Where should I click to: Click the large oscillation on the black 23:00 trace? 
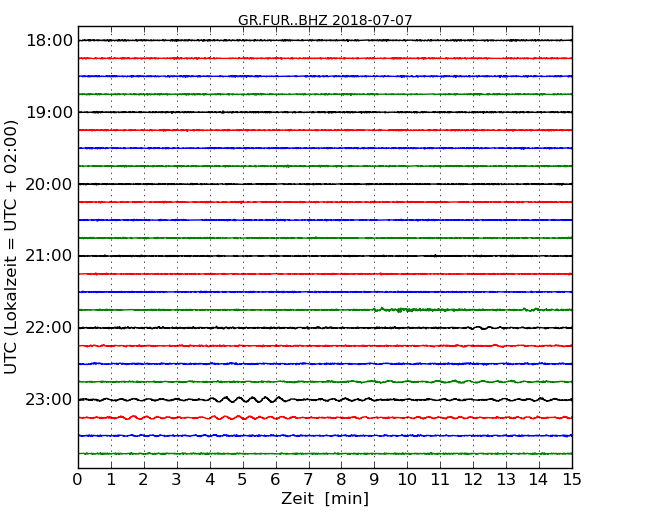pyautogui.click(x=247, y=399)
